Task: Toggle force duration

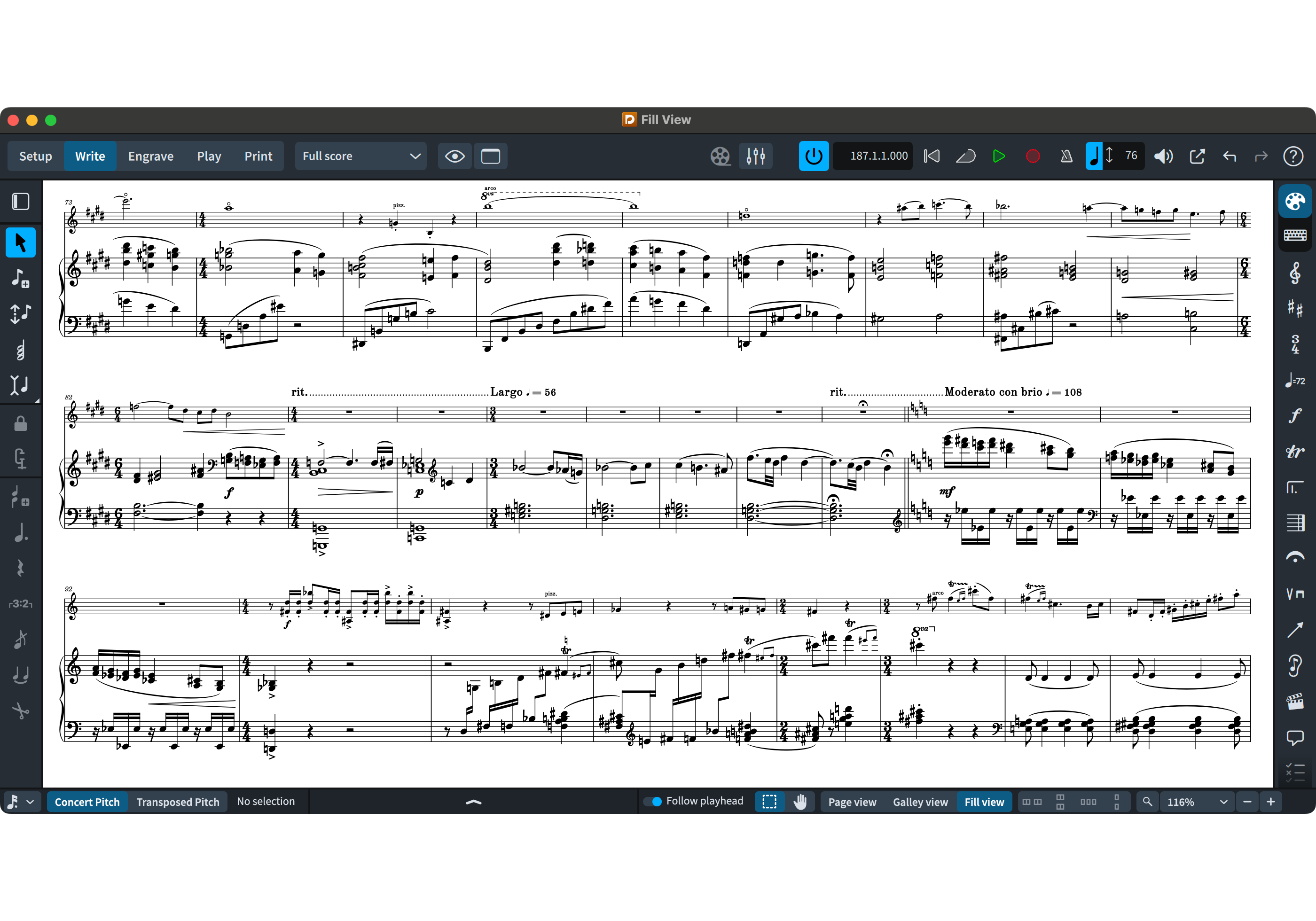Action: point(21,459)
